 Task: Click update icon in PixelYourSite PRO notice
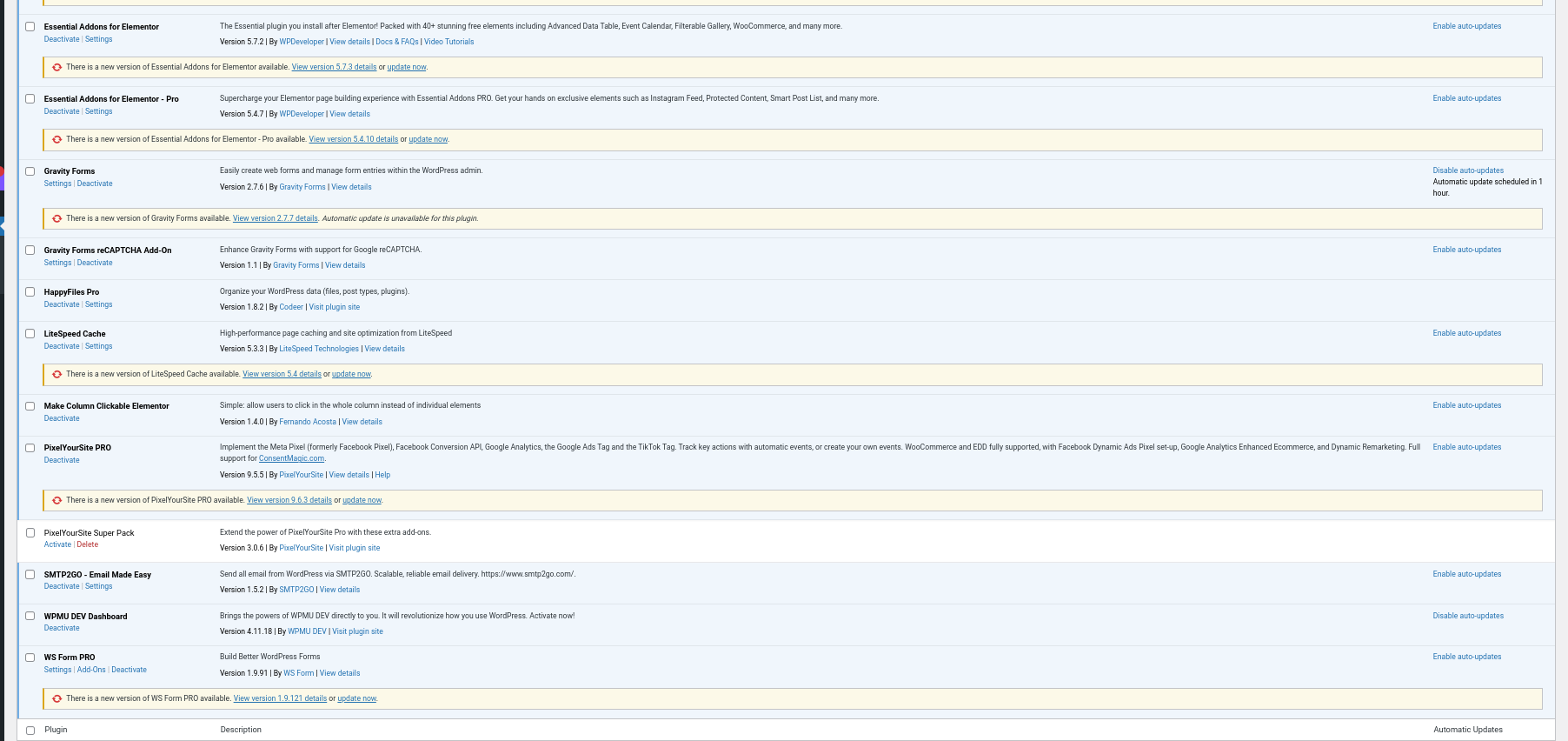click(x=57, y=500)
